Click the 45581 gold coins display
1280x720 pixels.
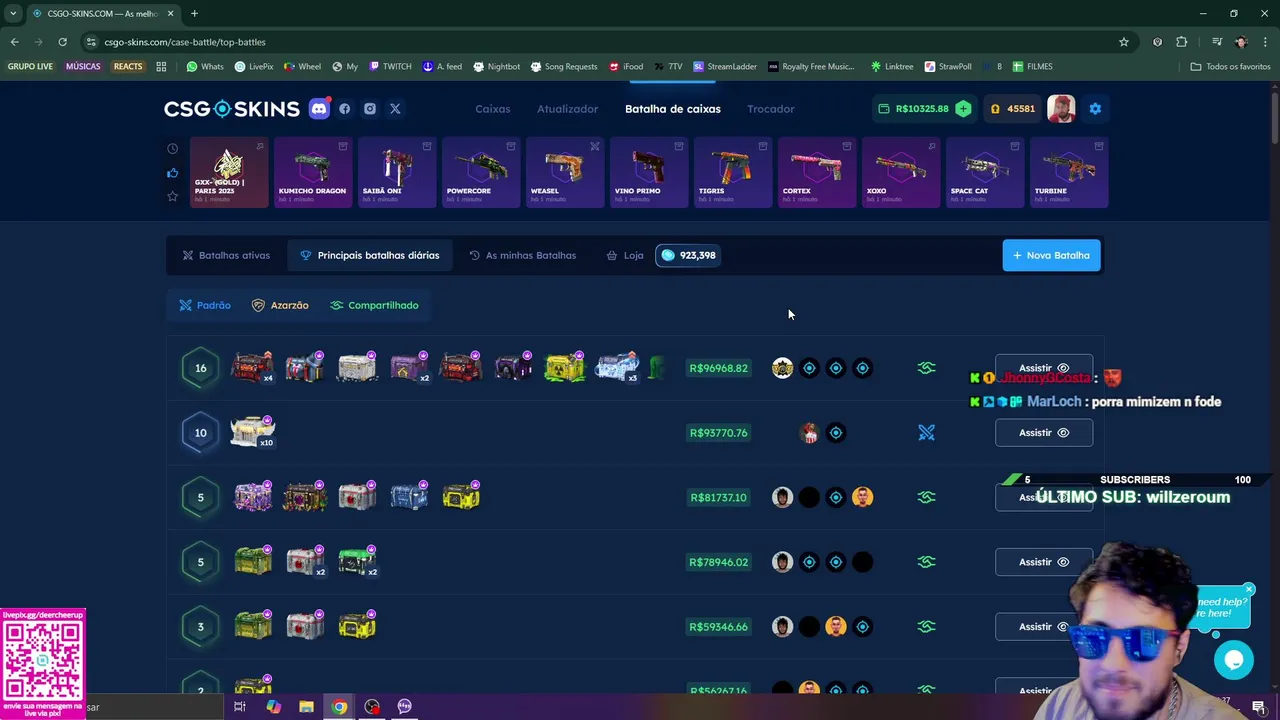(1012, 109)
